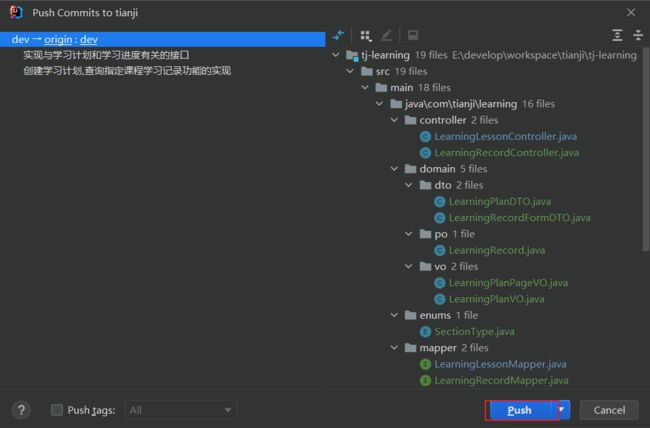Click the file tree vertical scrollbar
Screen dimensions: 650x428
645,149
